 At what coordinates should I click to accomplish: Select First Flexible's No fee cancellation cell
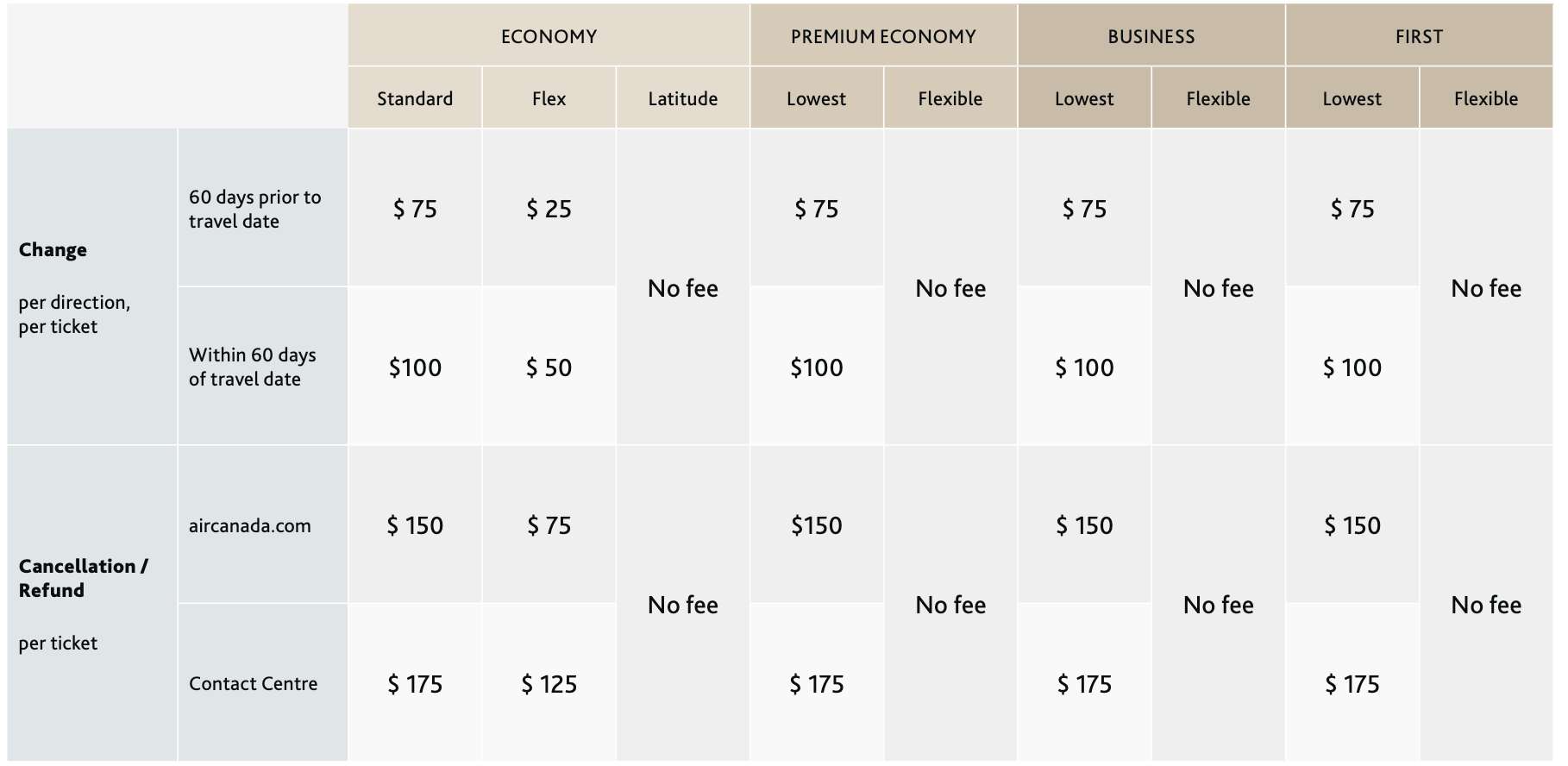(x=1485, y=605)
